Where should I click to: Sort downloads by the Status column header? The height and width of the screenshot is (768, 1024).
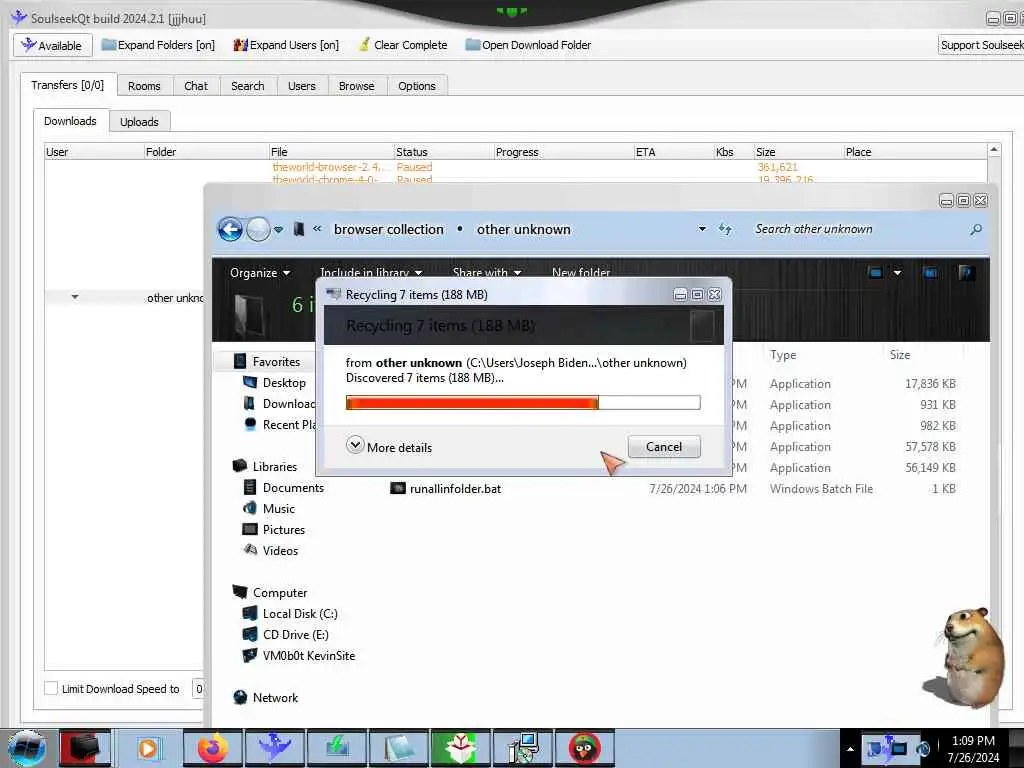point(443,152)
